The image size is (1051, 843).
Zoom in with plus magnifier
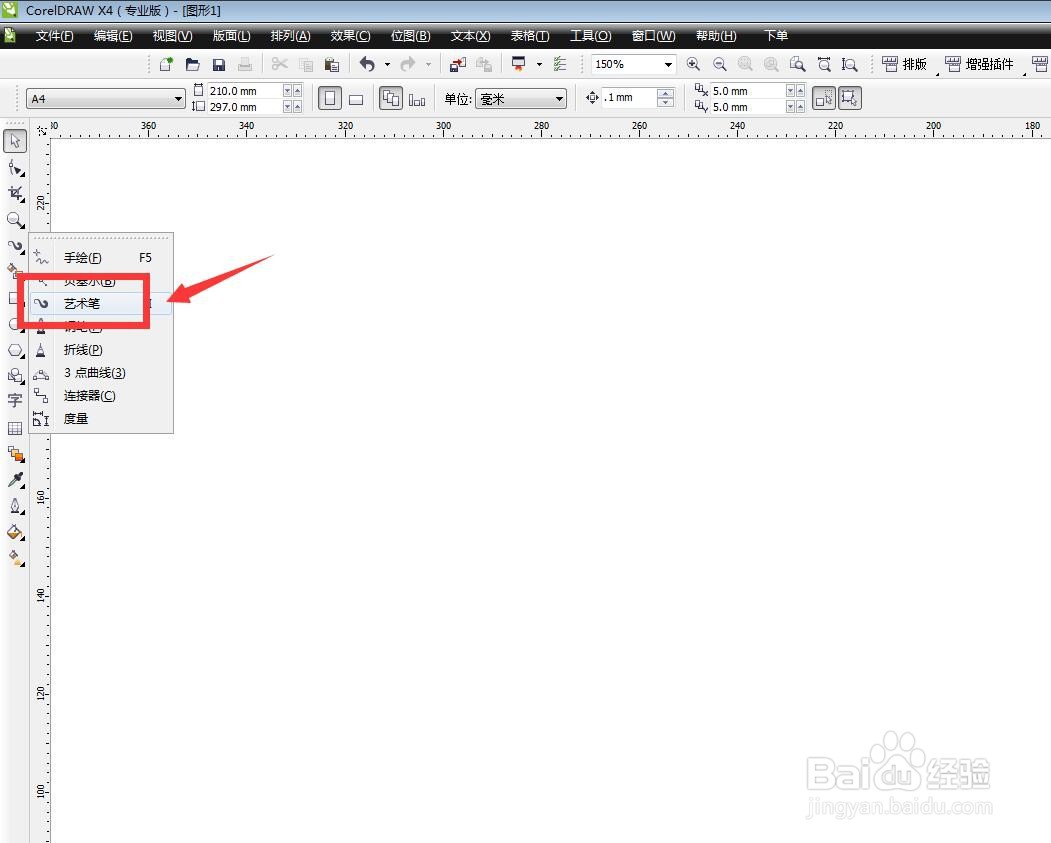point(694,64)
